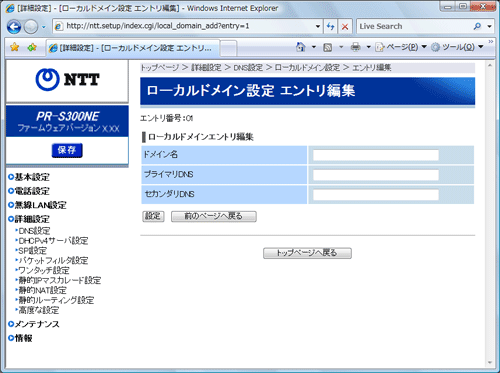Click the RSS feeds icon
This screenshot has height=373, width=500.
tap(328, 48)
